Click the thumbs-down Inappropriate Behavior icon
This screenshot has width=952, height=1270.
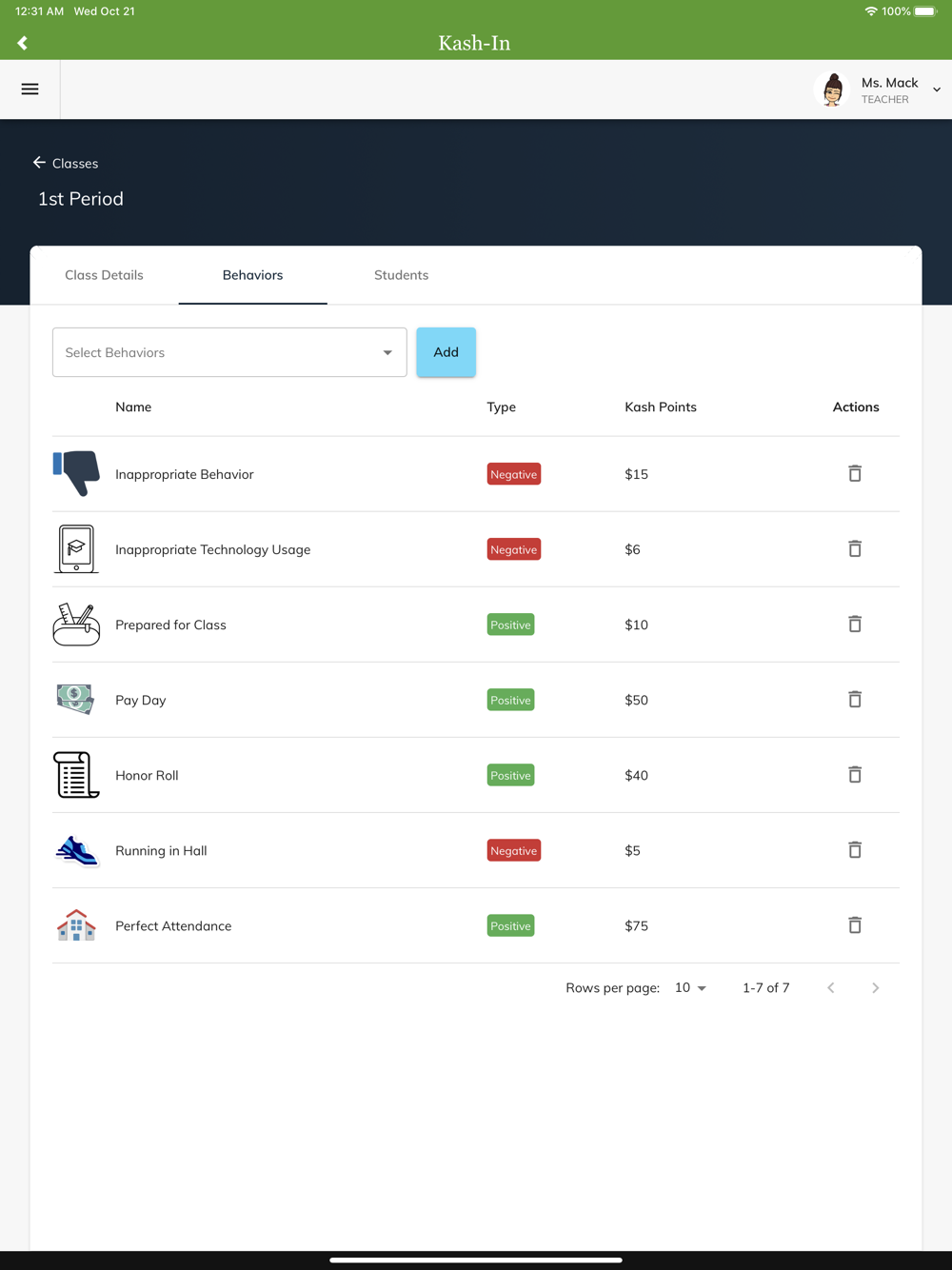(76, 473)
